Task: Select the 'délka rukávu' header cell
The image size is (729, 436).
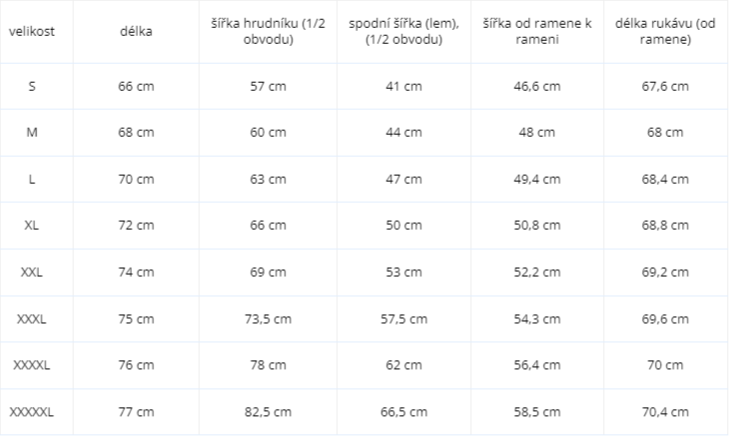Action: (665, 31)
